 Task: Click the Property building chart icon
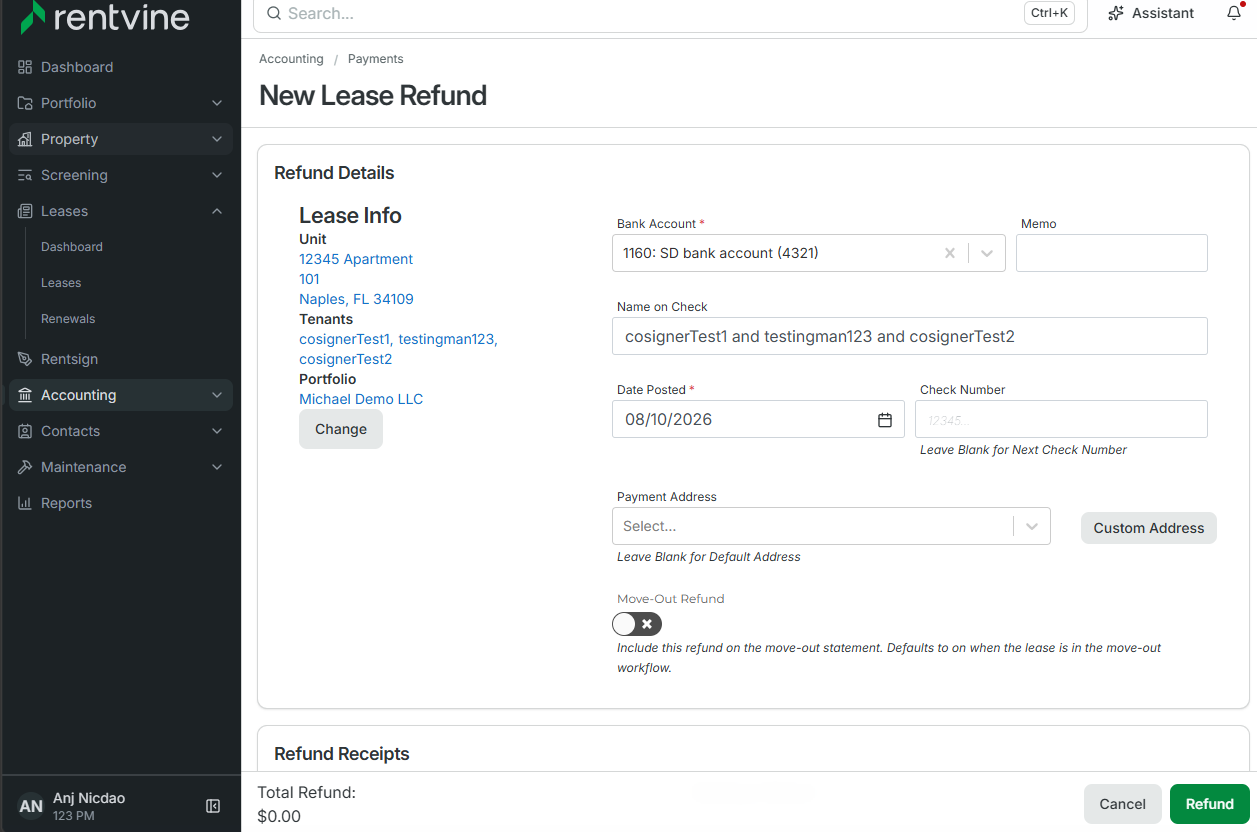25,139
